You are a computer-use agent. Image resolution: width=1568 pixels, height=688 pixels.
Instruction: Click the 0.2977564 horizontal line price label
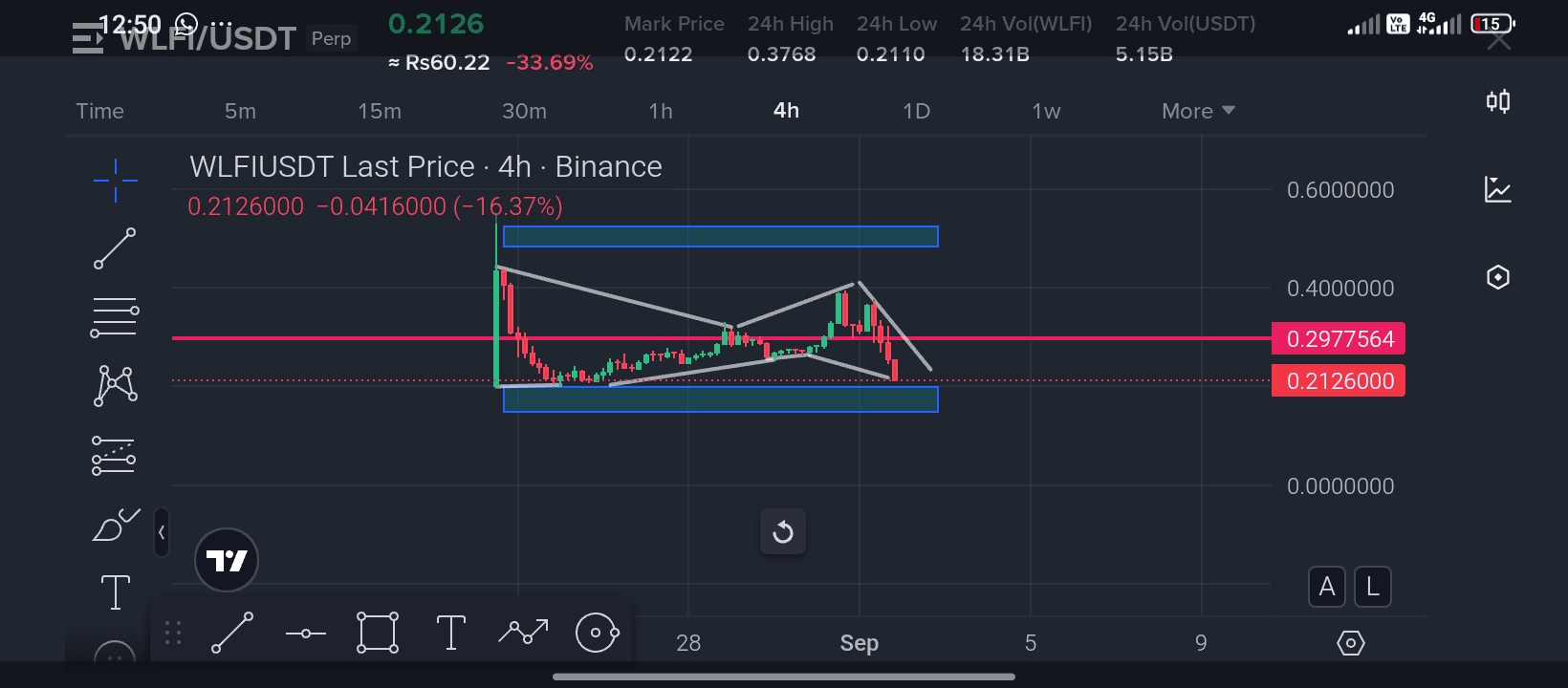[1339, 338]
